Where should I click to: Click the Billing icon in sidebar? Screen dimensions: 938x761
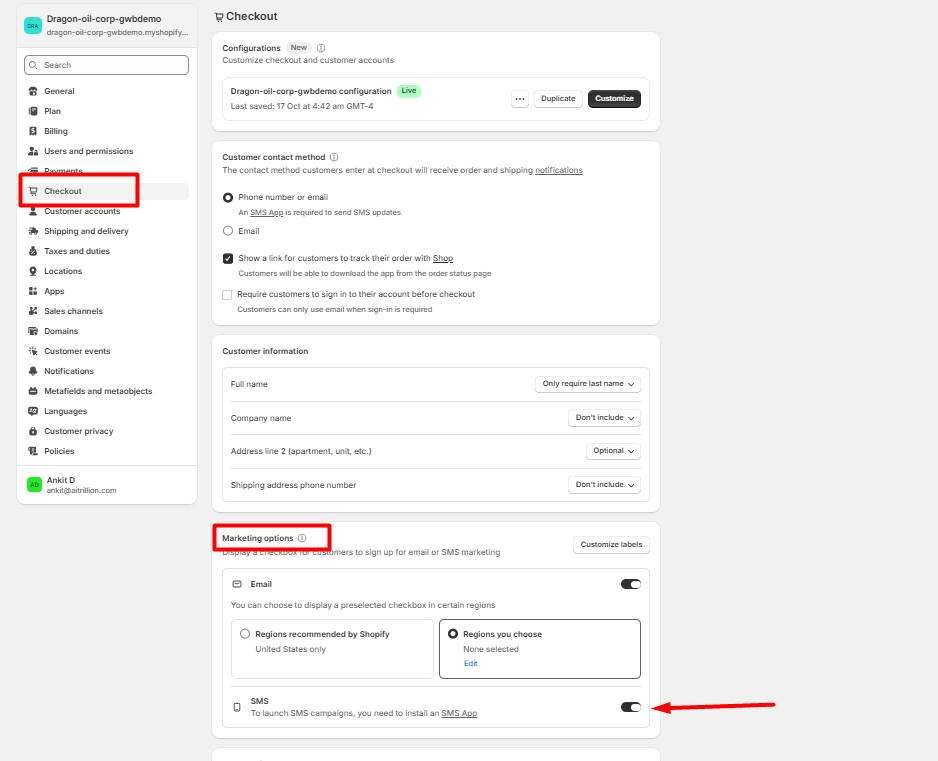pyautogui.click(x=33, y=131)
